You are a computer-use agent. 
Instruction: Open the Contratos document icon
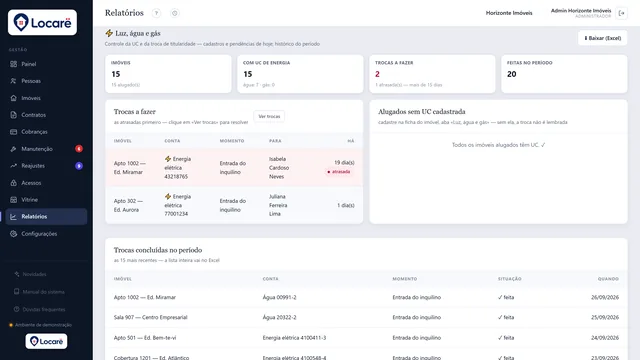point(13,115)
